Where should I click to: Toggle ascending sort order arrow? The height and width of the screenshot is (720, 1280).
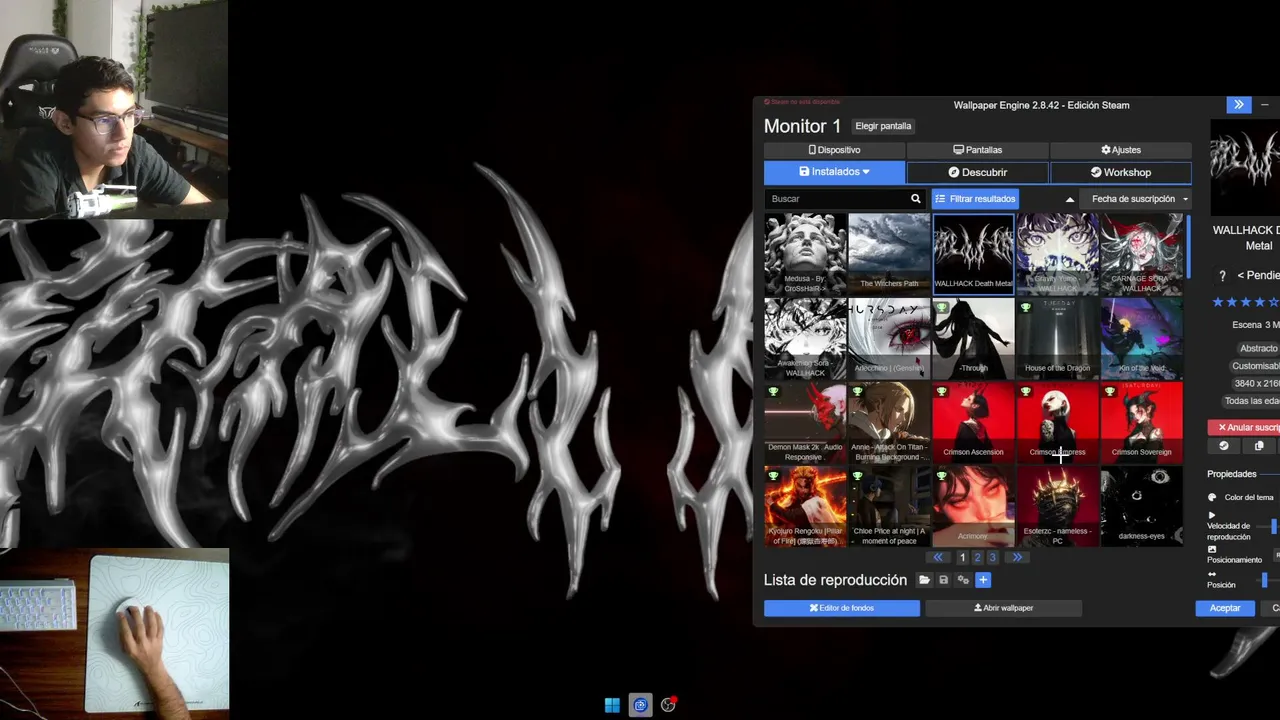(1070, 199)
